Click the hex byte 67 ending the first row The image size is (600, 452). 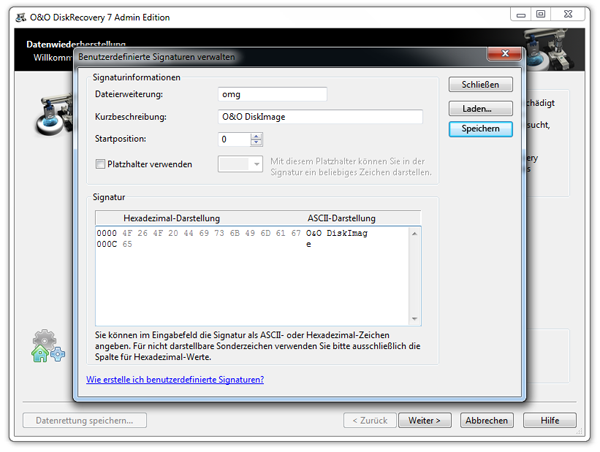click(x=296, y=233)
